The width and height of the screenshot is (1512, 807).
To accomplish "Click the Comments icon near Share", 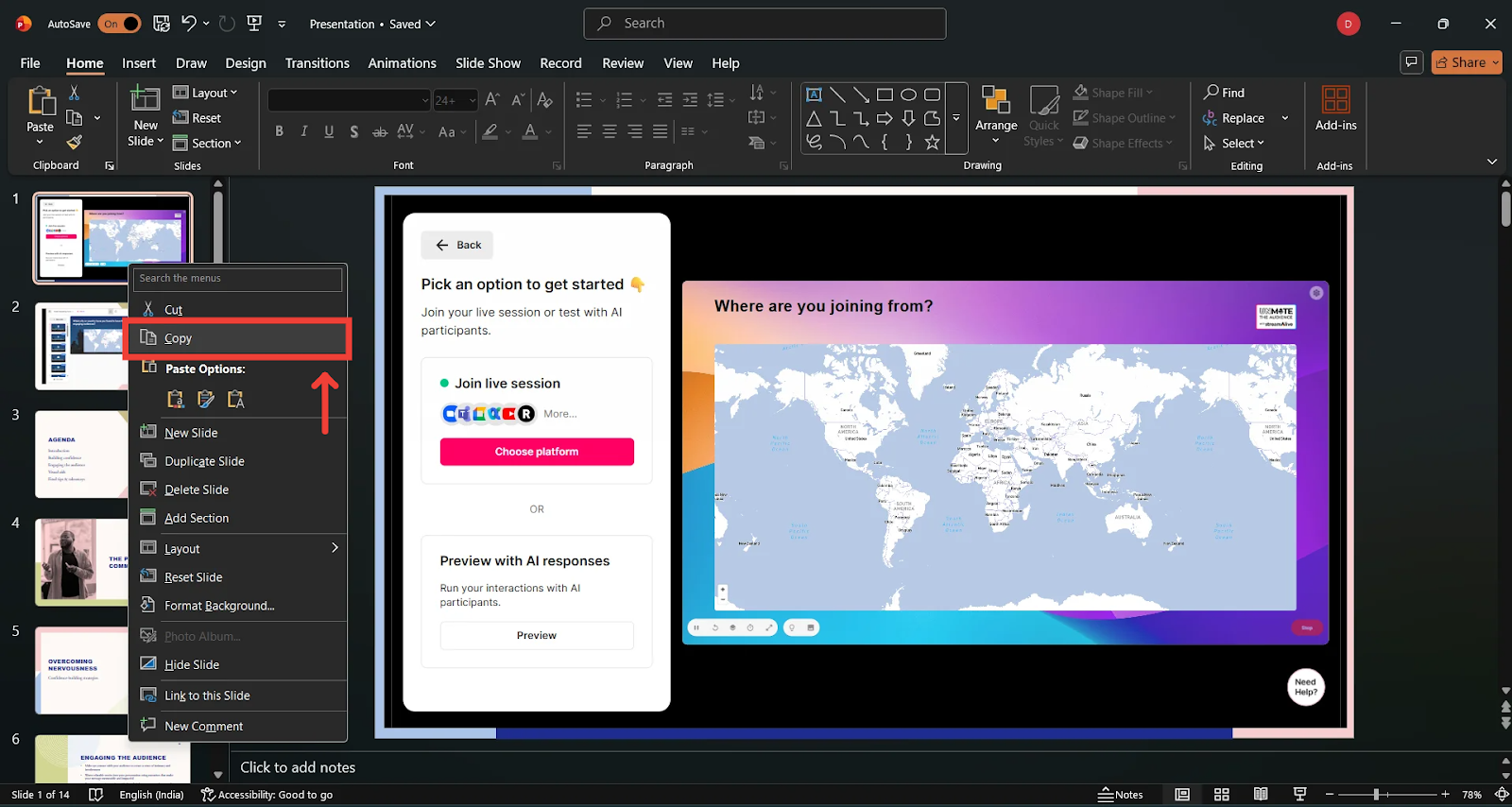I will [1411, 62].
